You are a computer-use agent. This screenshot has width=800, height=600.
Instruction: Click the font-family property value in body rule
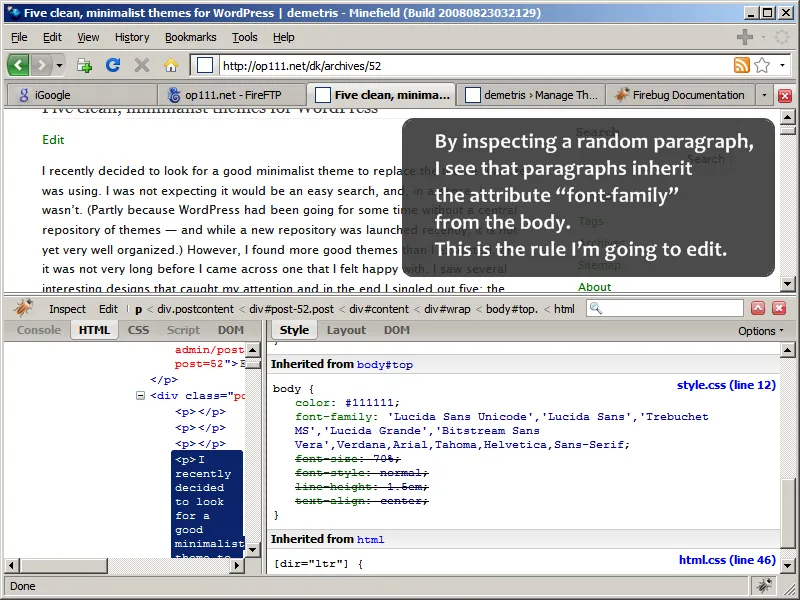[x=502, y=431]
